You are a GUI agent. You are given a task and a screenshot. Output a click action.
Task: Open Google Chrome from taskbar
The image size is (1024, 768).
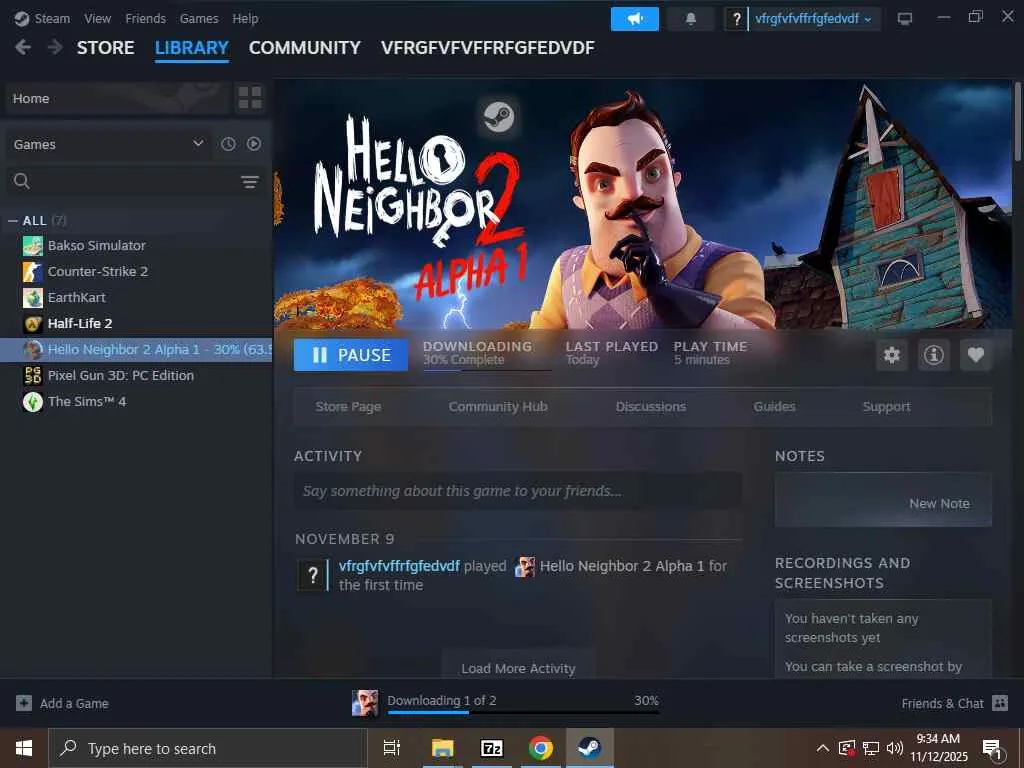pyautogui.click(x=541, y=748)
